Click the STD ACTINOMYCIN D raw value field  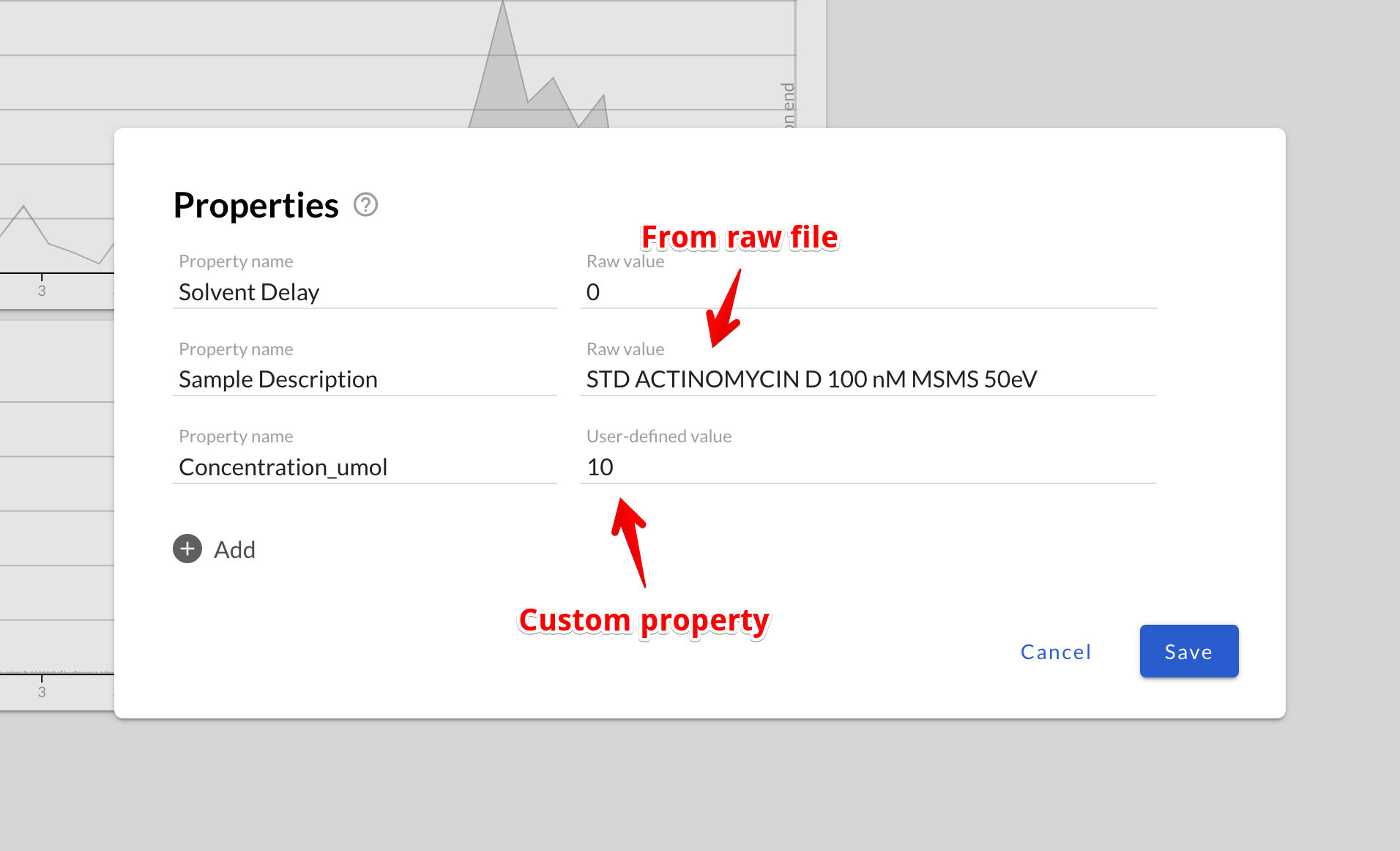[x=868, y=379]
